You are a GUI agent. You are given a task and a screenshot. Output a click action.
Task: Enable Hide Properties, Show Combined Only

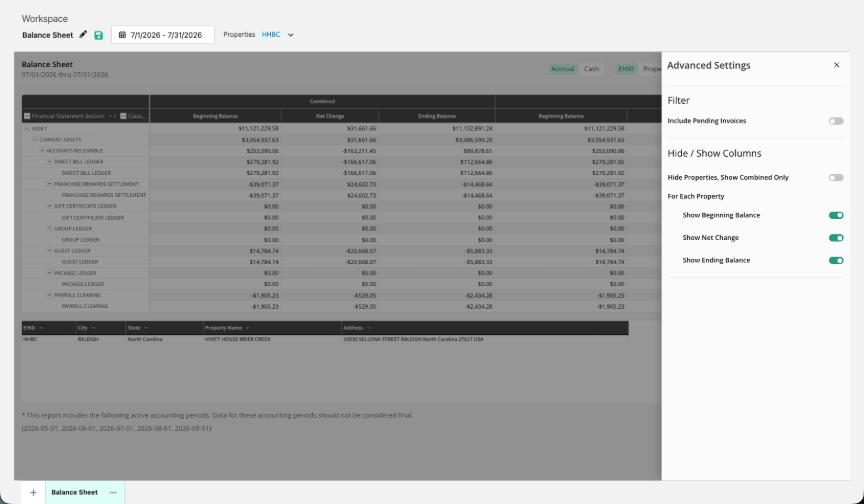(x=836, y=178)
